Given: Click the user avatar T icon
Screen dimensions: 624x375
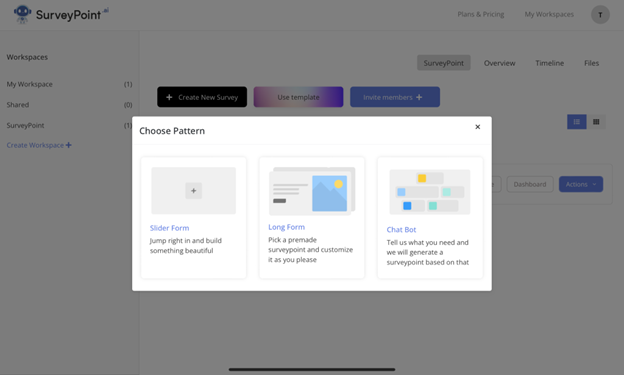Looking at the screenshot, I should pyautogui.click(x=600, y=15).
